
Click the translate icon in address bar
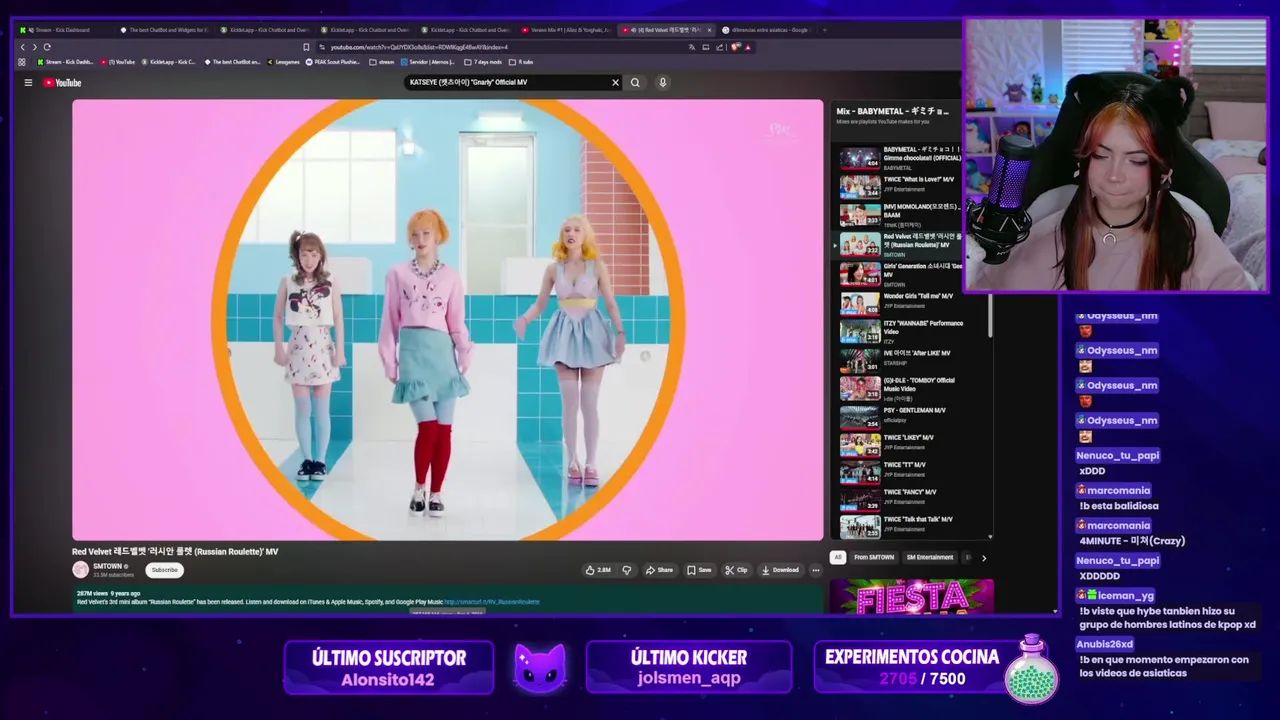click(x=692, y=47)
